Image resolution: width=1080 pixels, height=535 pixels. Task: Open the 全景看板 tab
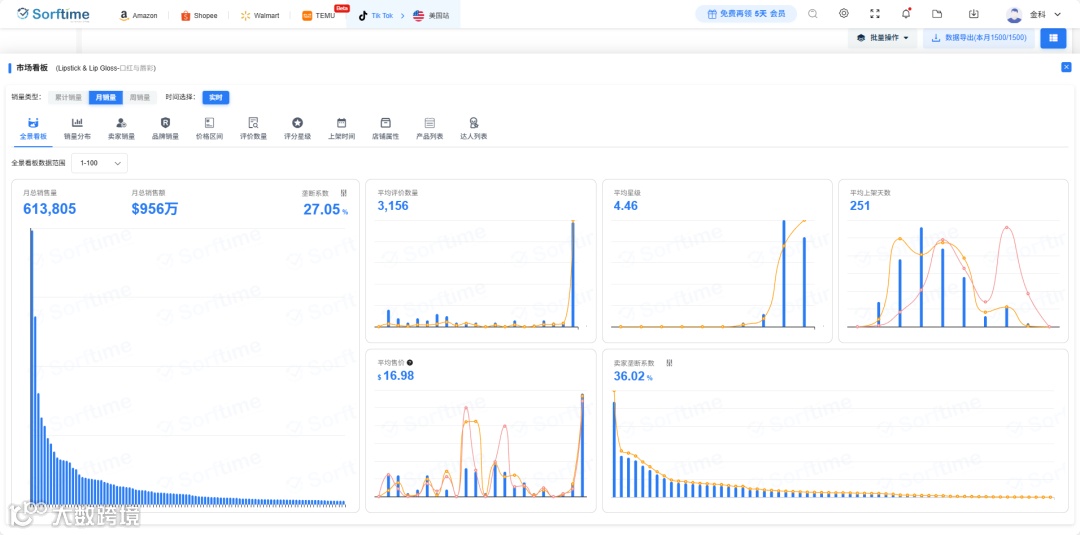[x=33, y=129]
